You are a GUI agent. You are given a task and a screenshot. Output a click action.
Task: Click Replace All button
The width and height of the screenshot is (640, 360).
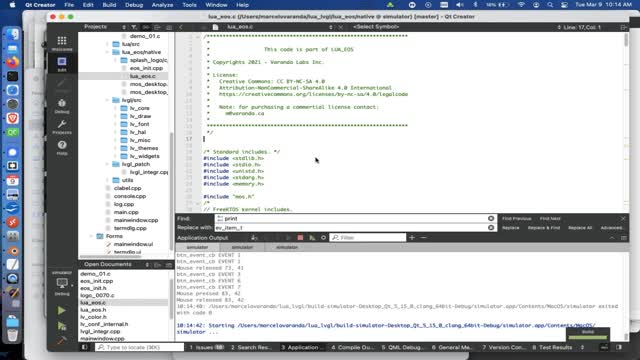(580, 228)
